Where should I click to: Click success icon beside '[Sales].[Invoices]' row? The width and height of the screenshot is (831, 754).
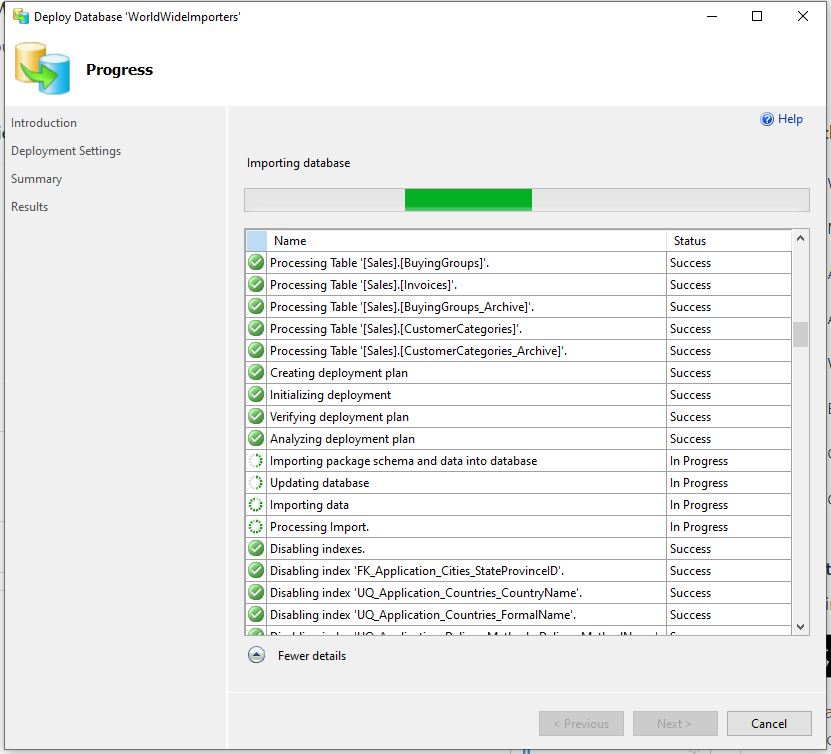[256, 285]
